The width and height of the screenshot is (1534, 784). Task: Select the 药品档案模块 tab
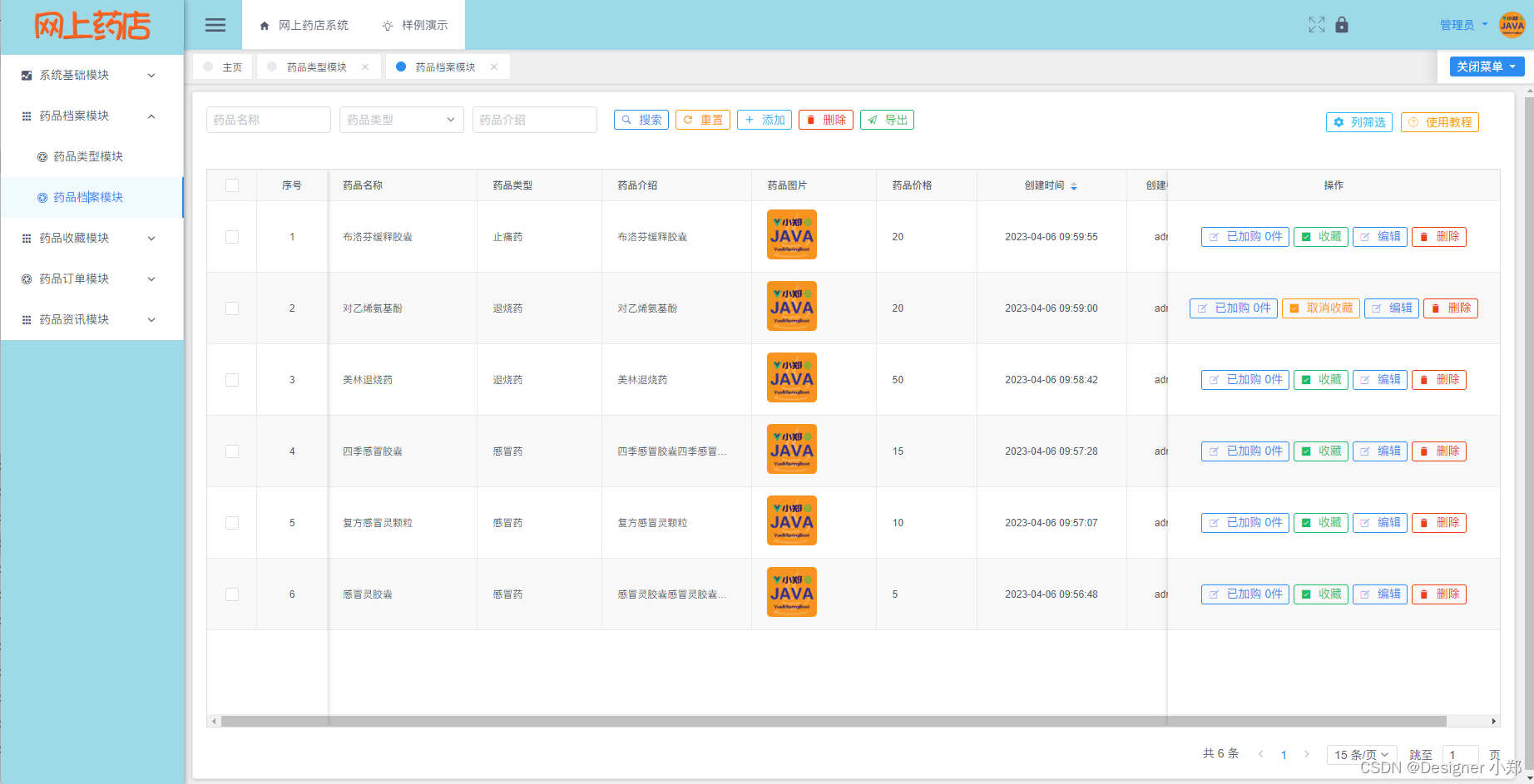coord(446,67)
